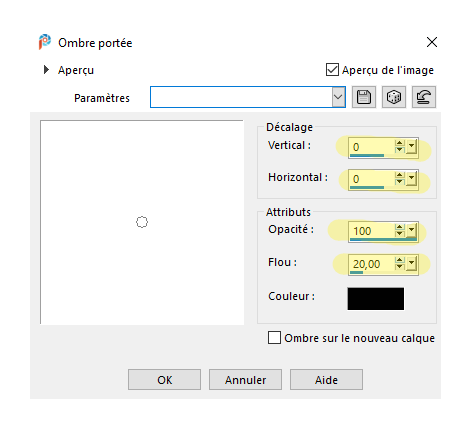Image resolution: width=471 pixels, height=429 pixels.
Task: Toggle the Aperçu de l'image checkbox
Action: point(332,70)
